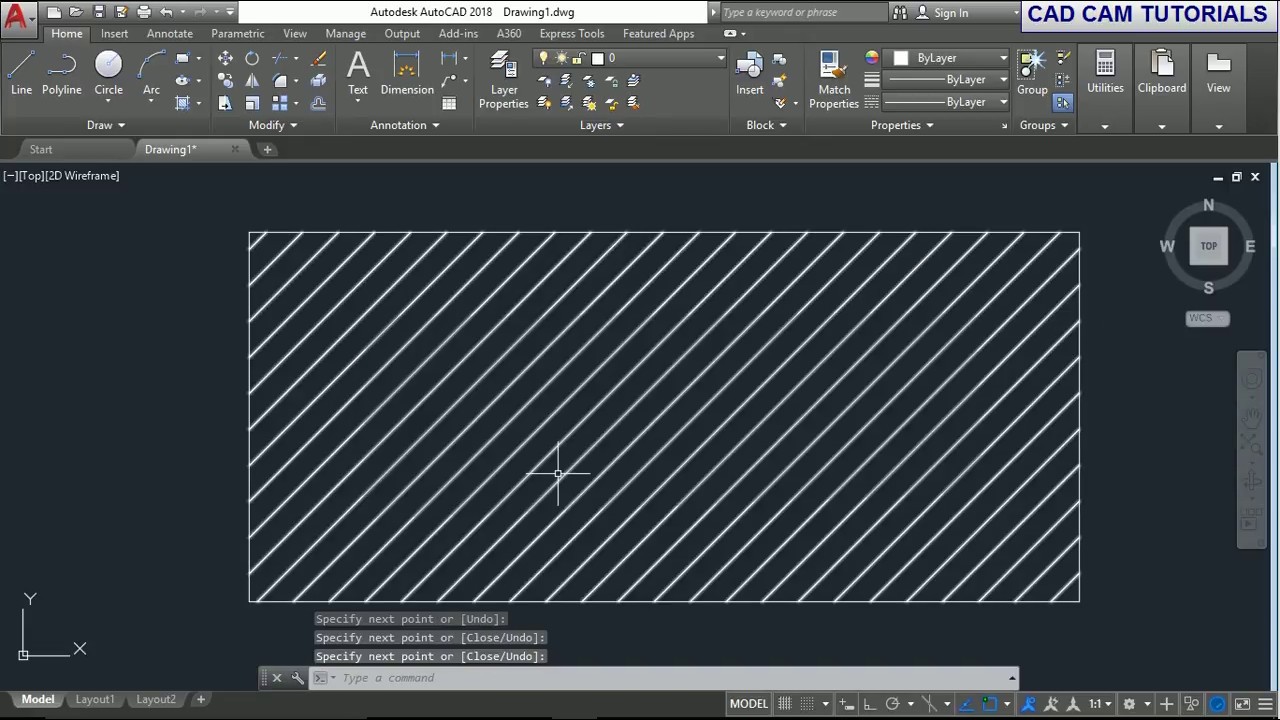
Task: Select the Scale tool
Action: click(x=252, y=103)
